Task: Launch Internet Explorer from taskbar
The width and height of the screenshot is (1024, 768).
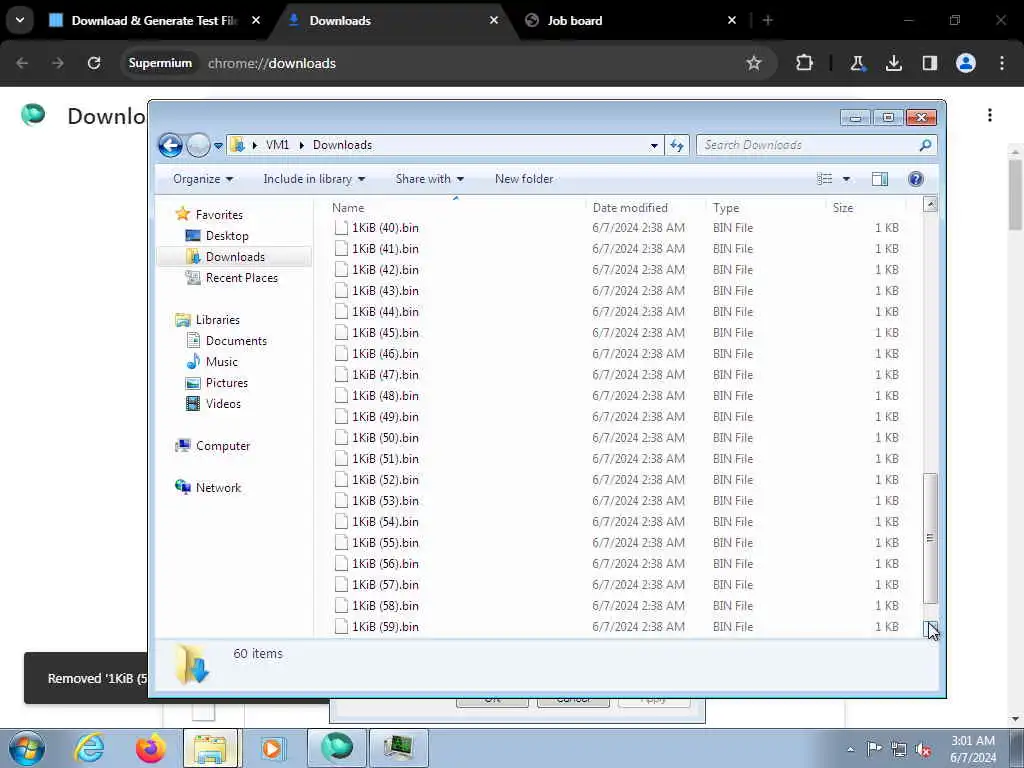Action: click(89, 748)
